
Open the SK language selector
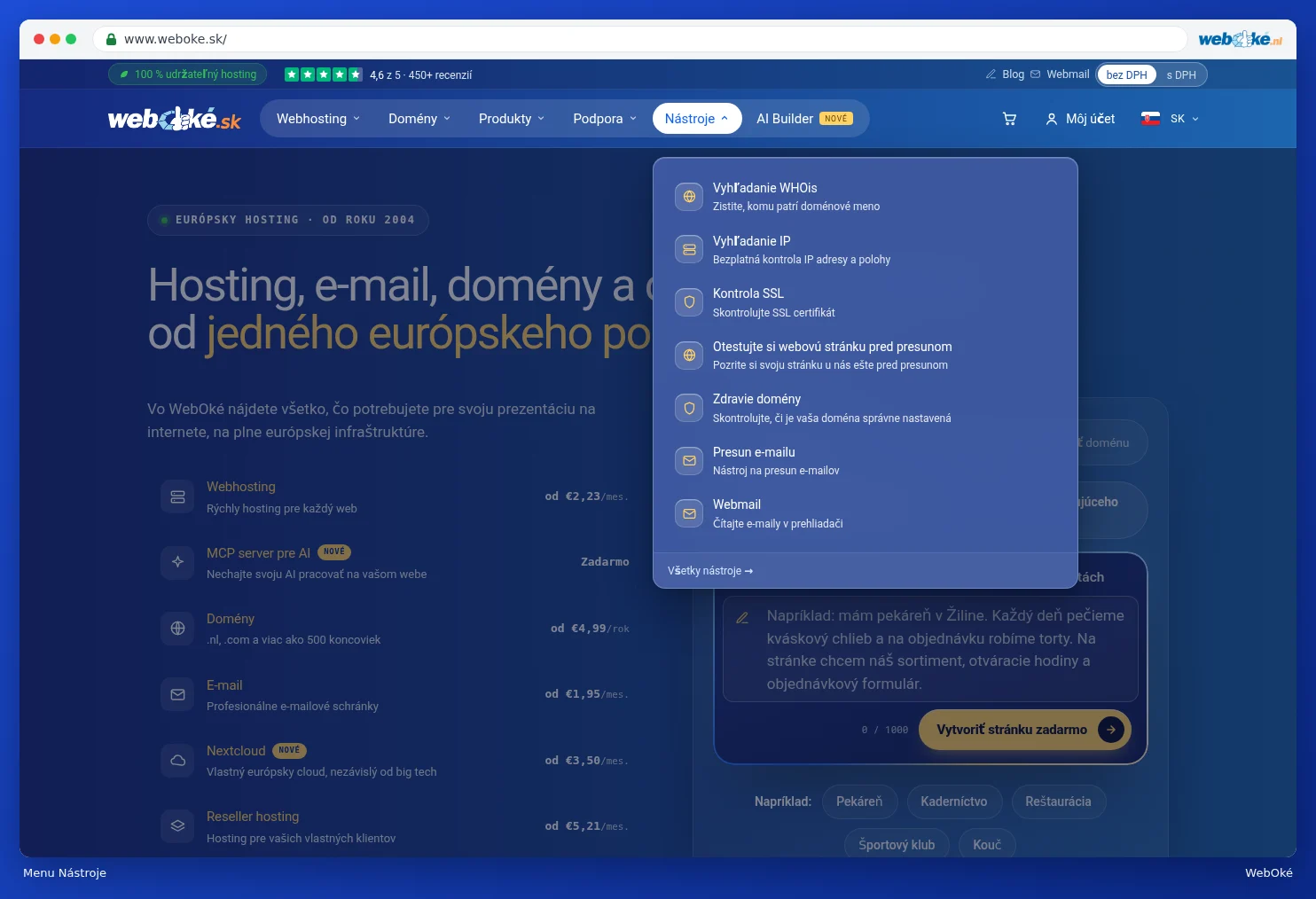(1171, 119)
